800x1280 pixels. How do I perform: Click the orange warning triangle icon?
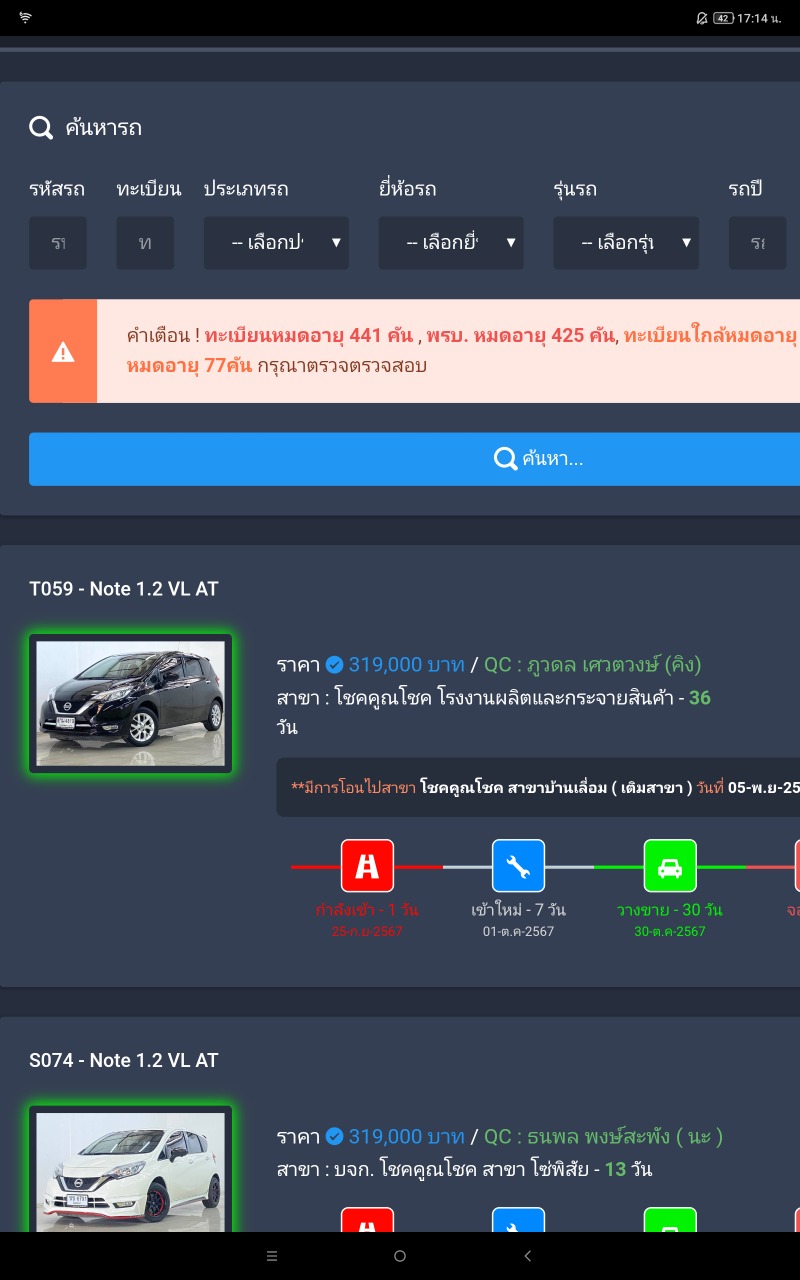point(63,352)
